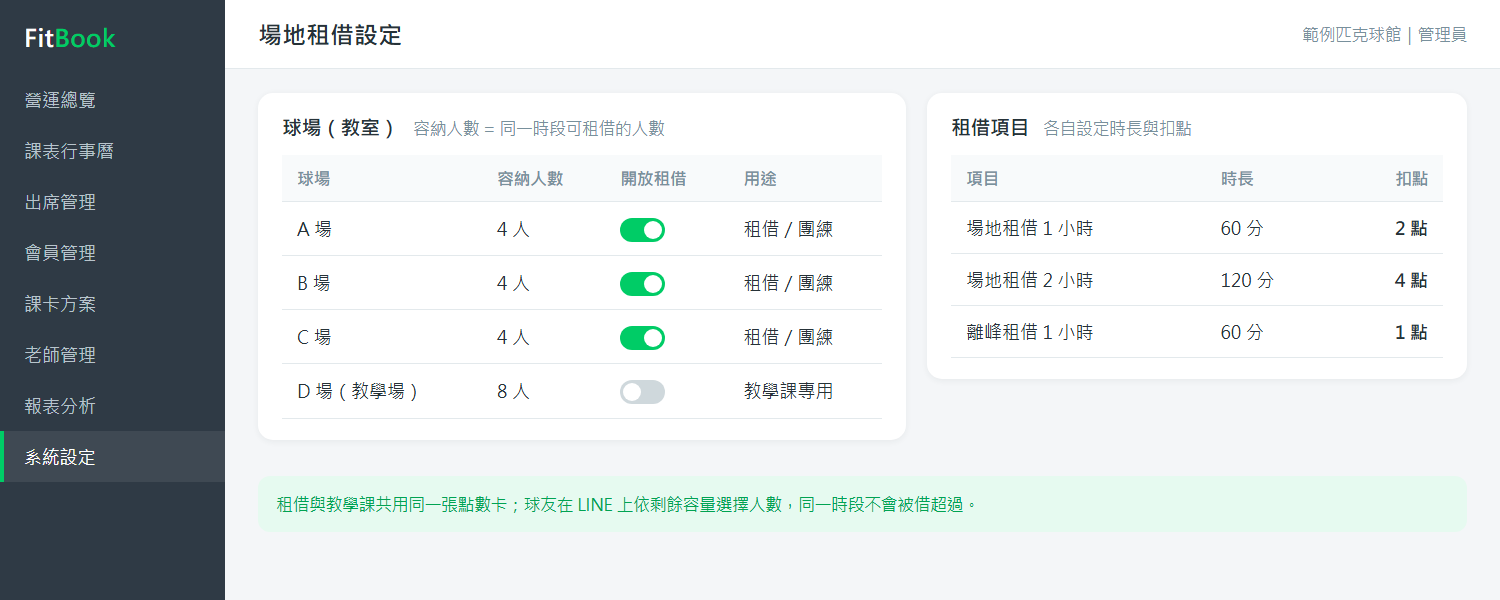1500x600 pixels.
Task: Click the green notice about 點數卡
Action: [x=862, y=504]
